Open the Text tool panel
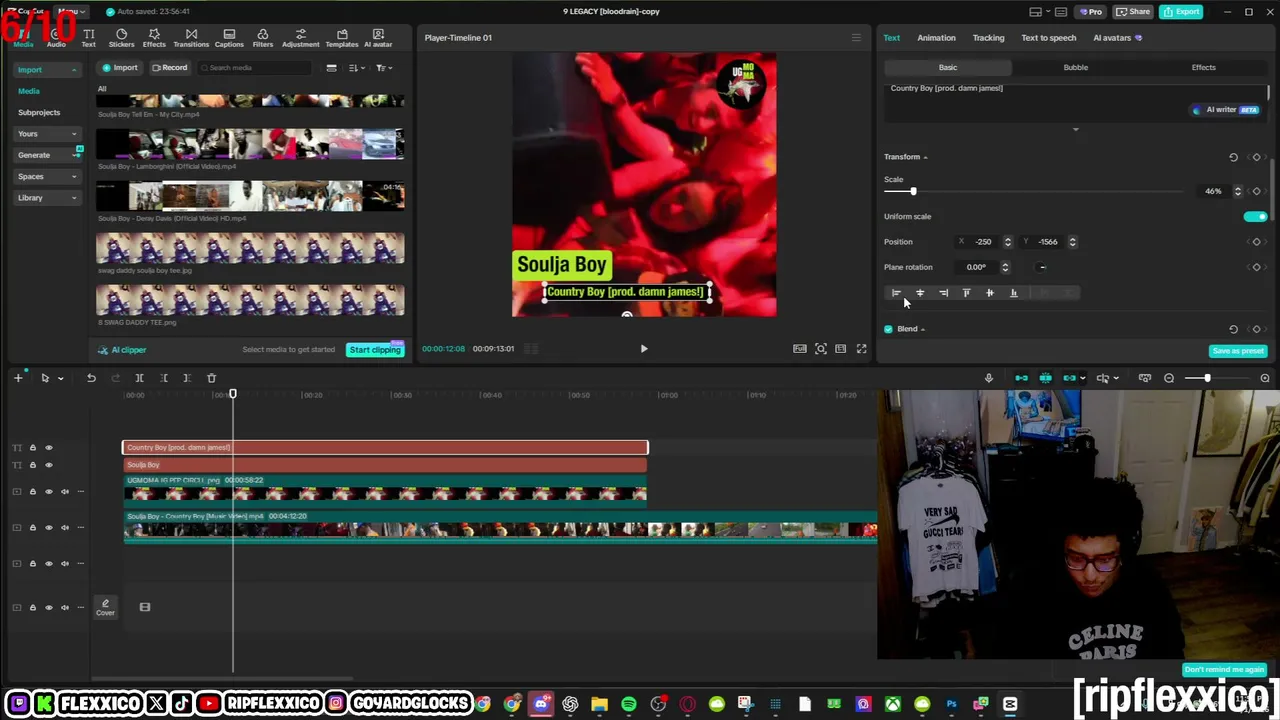This screenshot has height=720, width=1280. [x=89, y=38]
